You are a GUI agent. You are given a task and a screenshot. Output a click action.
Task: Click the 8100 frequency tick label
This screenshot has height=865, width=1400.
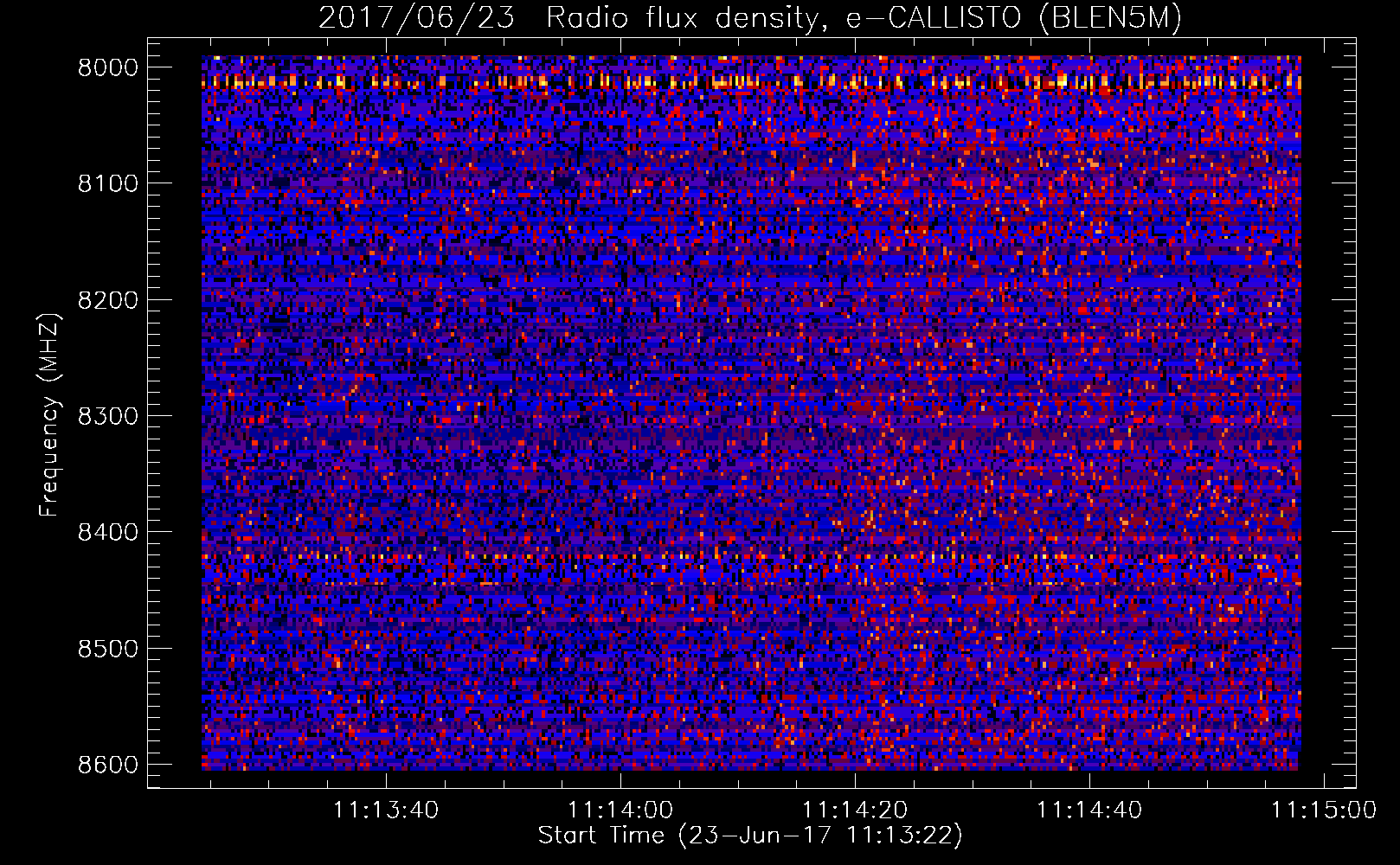click(x=108, y=183)
